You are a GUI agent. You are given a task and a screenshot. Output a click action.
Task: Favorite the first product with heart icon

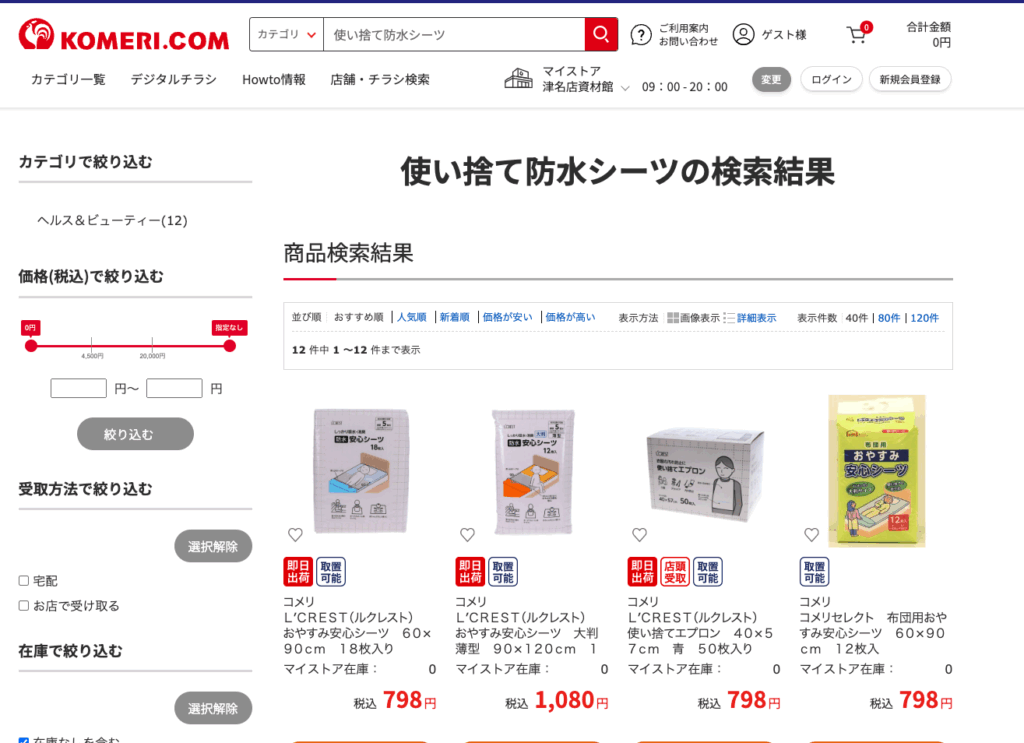pyautogui.click(x=295, y=535)
